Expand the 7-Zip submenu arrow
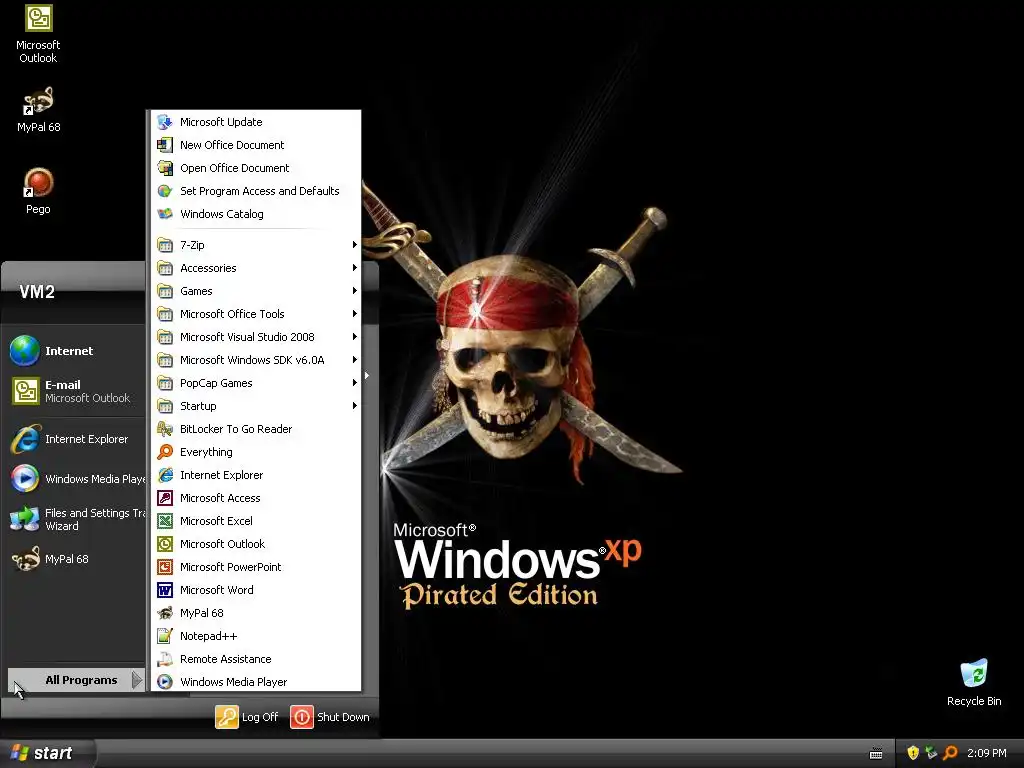 point(355,245)
